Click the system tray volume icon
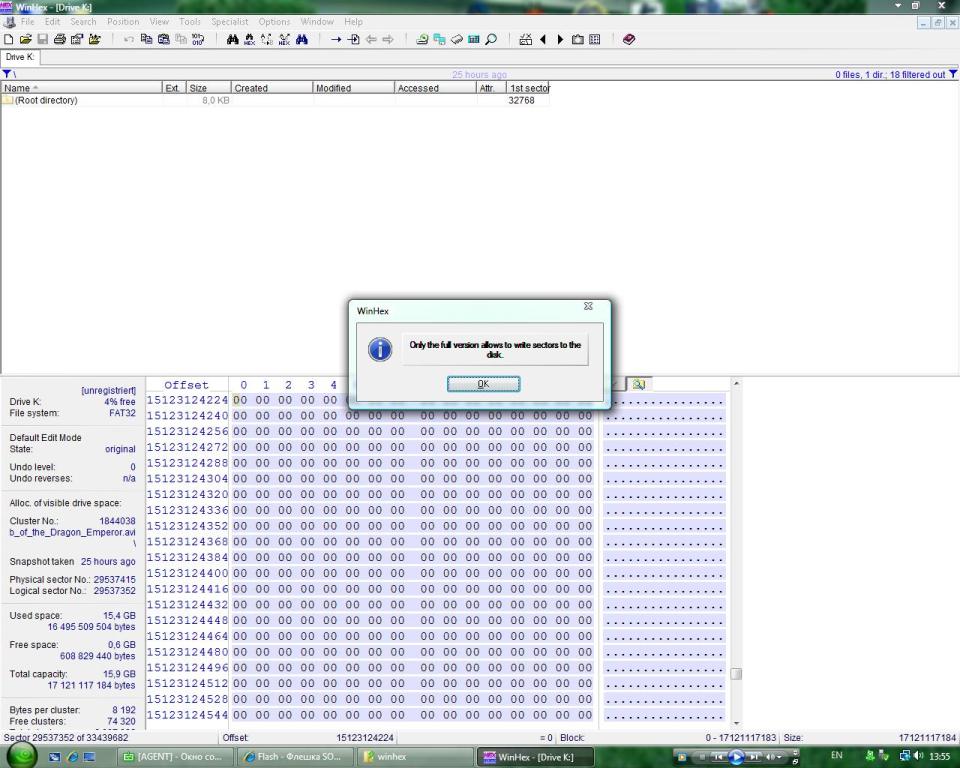 [x=918, y=756]
